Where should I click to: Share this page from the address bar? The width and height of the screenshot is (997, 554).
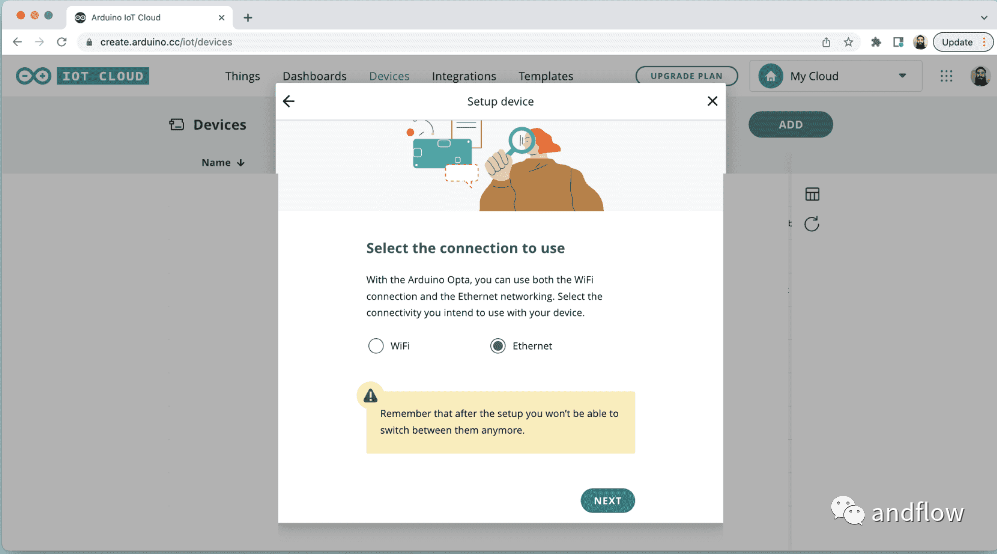coord(826,42)
